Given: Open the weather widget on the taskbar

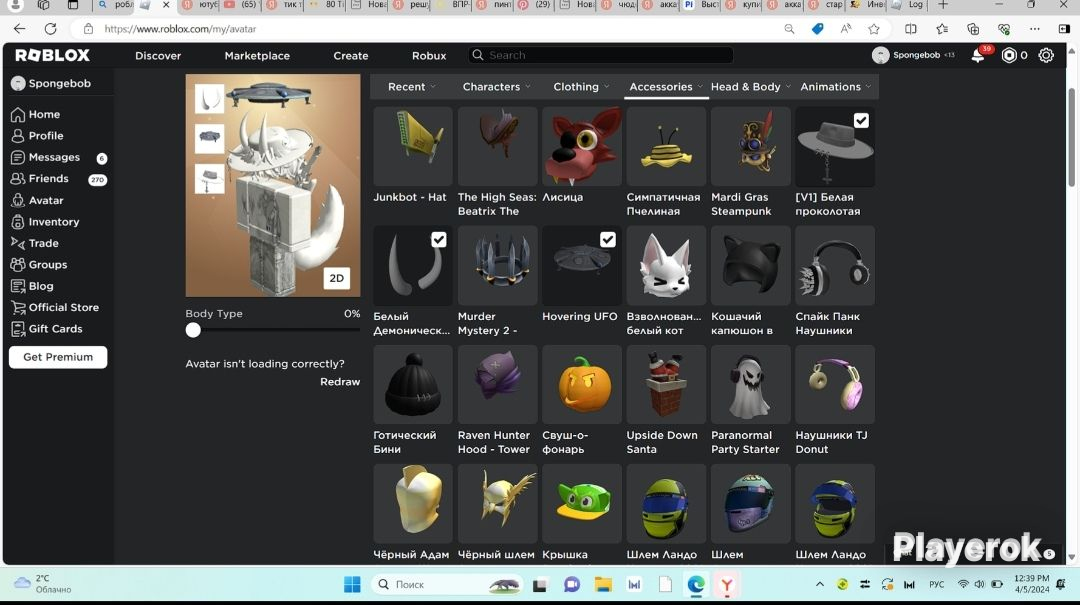Looking at the screenshot, I should 43,584.
